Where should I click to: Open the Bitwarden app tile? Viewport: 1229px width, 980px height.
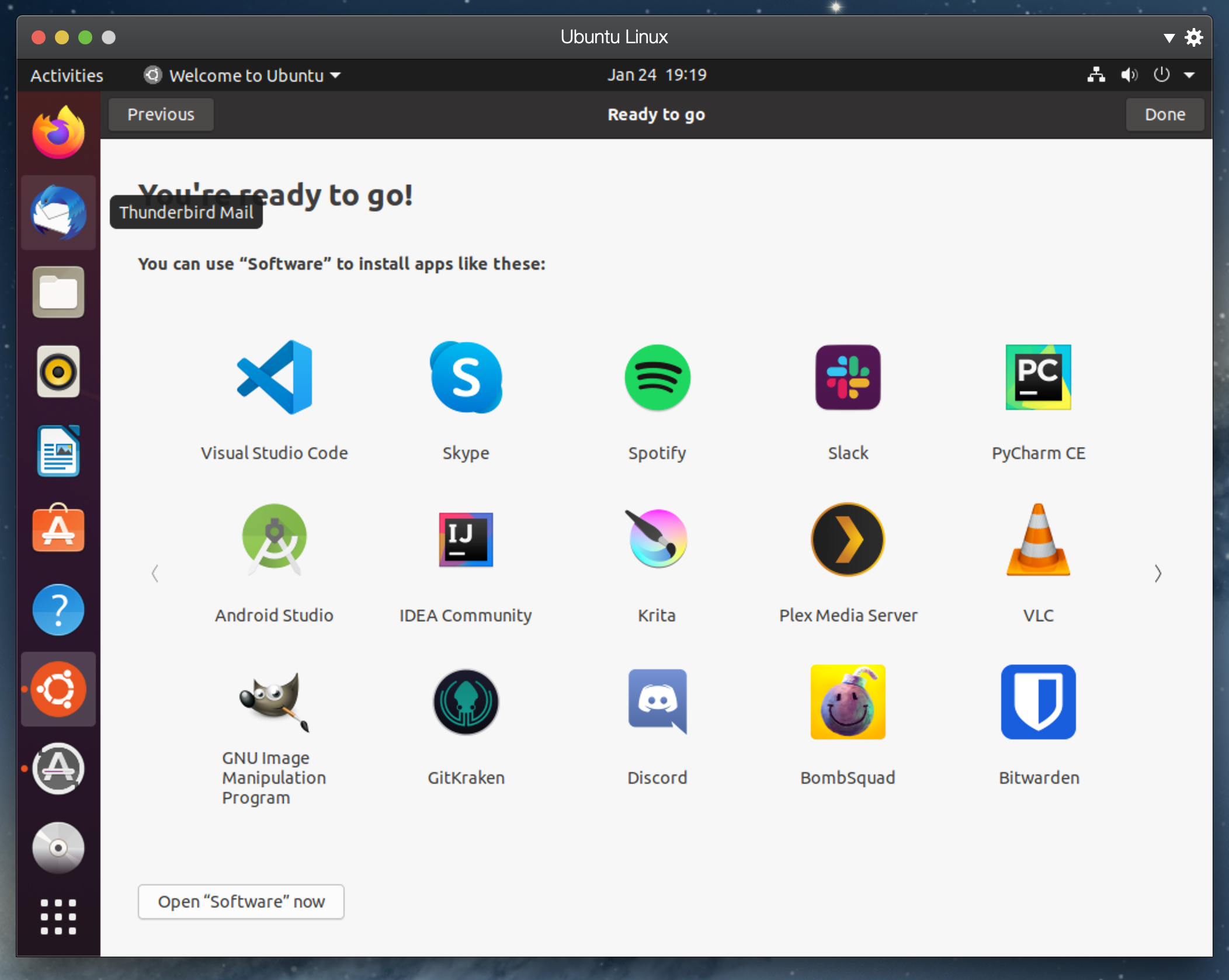[1038, 701]
